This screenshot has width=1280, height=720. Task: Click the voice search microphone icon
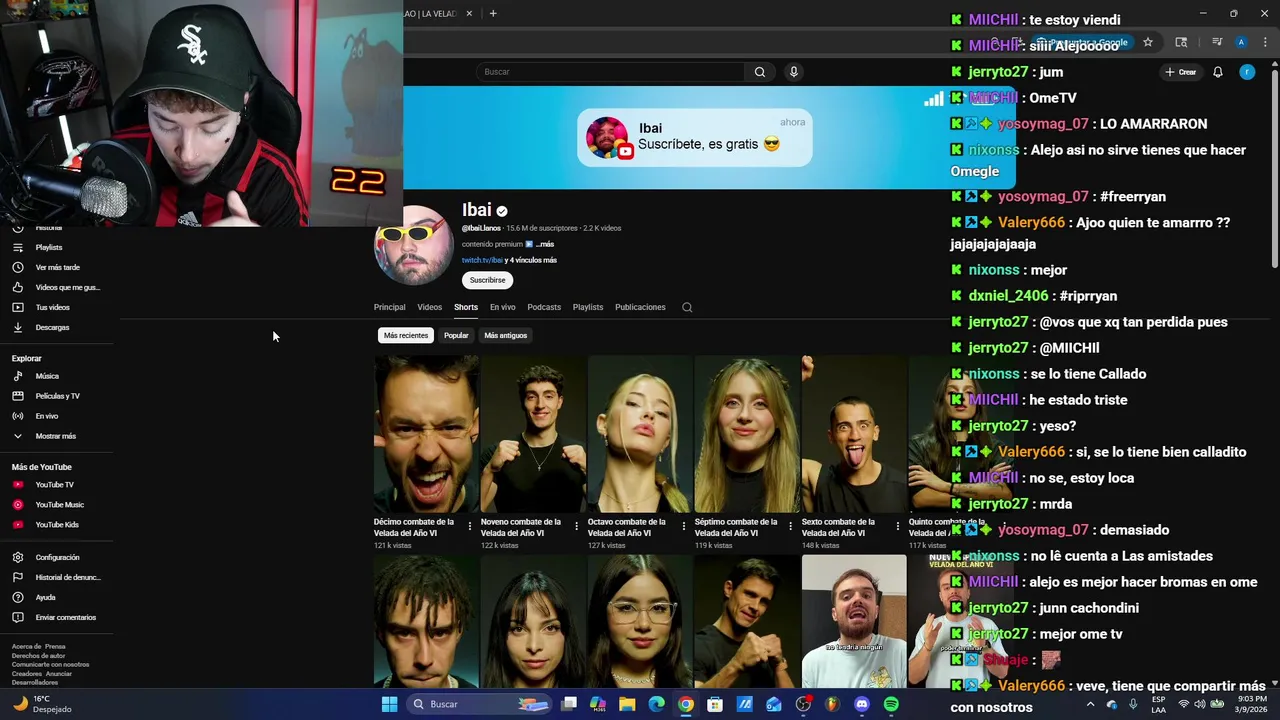click(794, 72)
